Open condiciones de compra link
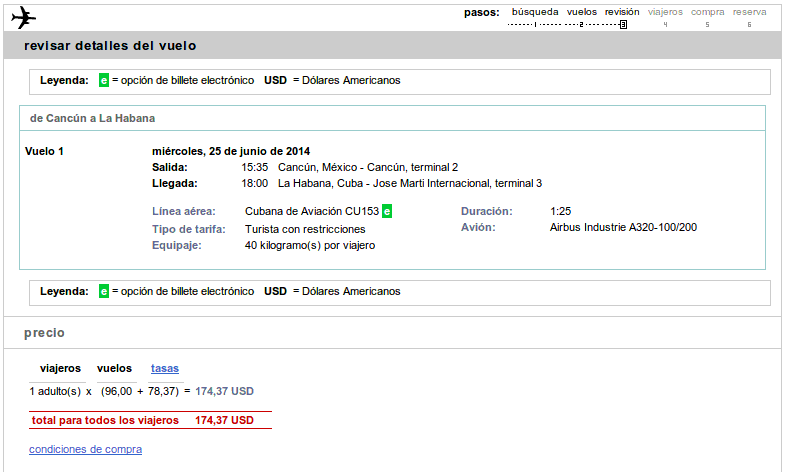The height and width of the screenshot is (472, 787). 85,449
